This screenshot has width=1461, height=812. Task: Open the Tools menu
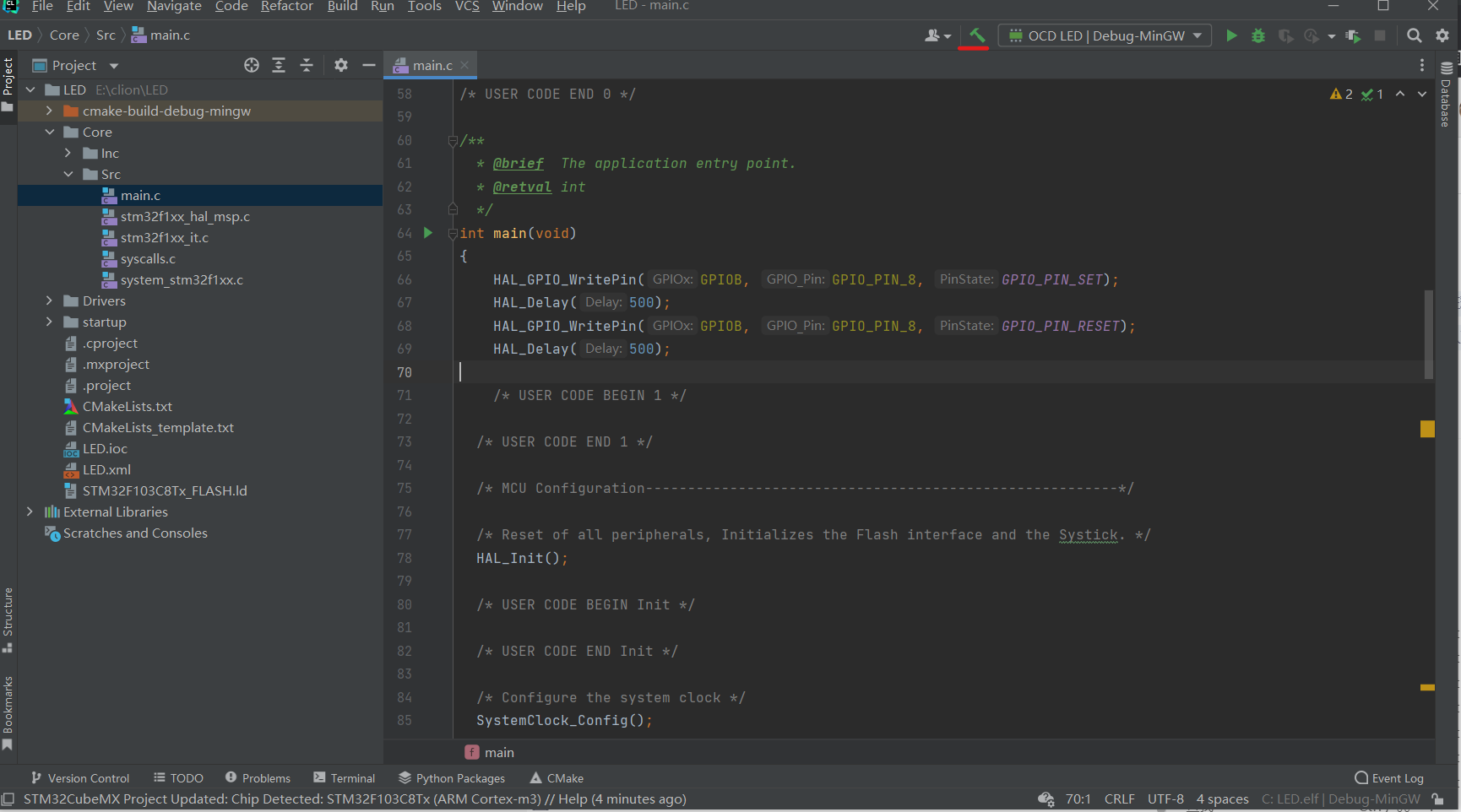[424, 7]
